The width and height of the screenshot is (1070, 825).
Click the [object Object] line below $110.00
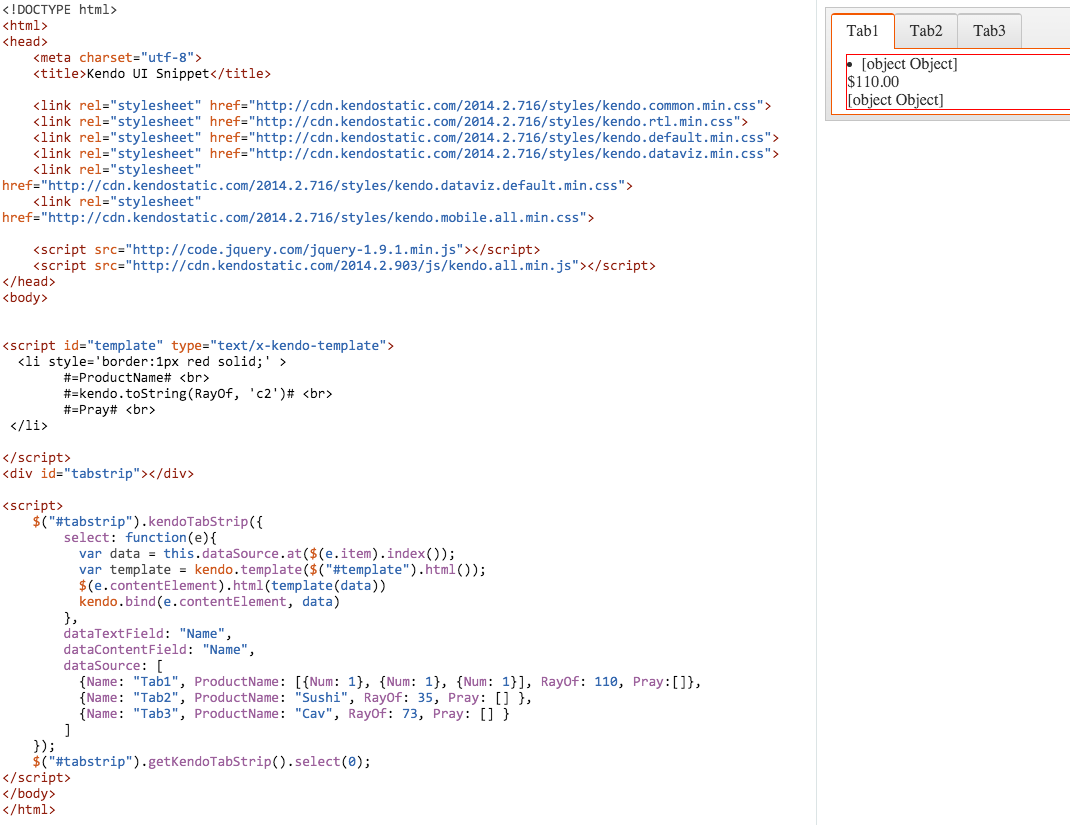pyautogui.click(x=895, y=100)
